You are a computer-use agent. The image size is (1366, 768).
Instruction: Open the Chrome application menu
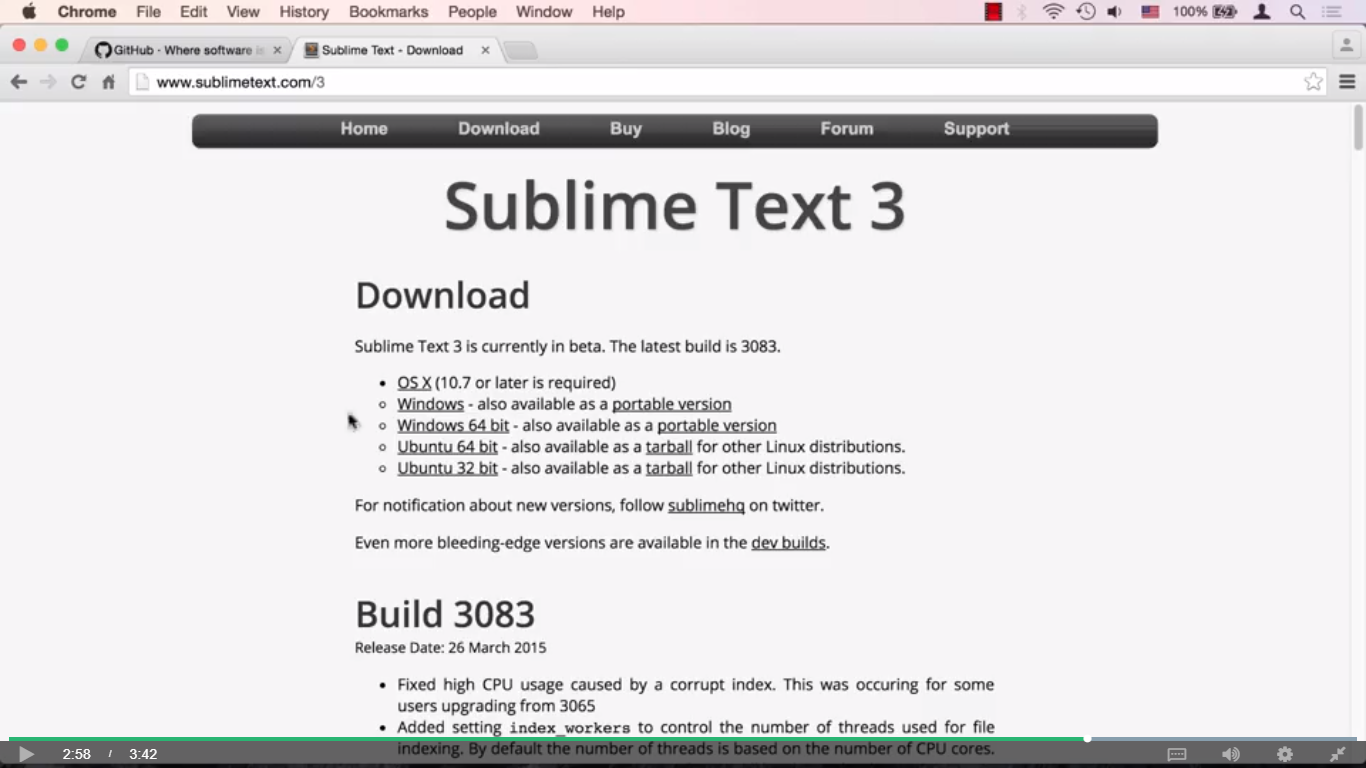tap(87, 12)
